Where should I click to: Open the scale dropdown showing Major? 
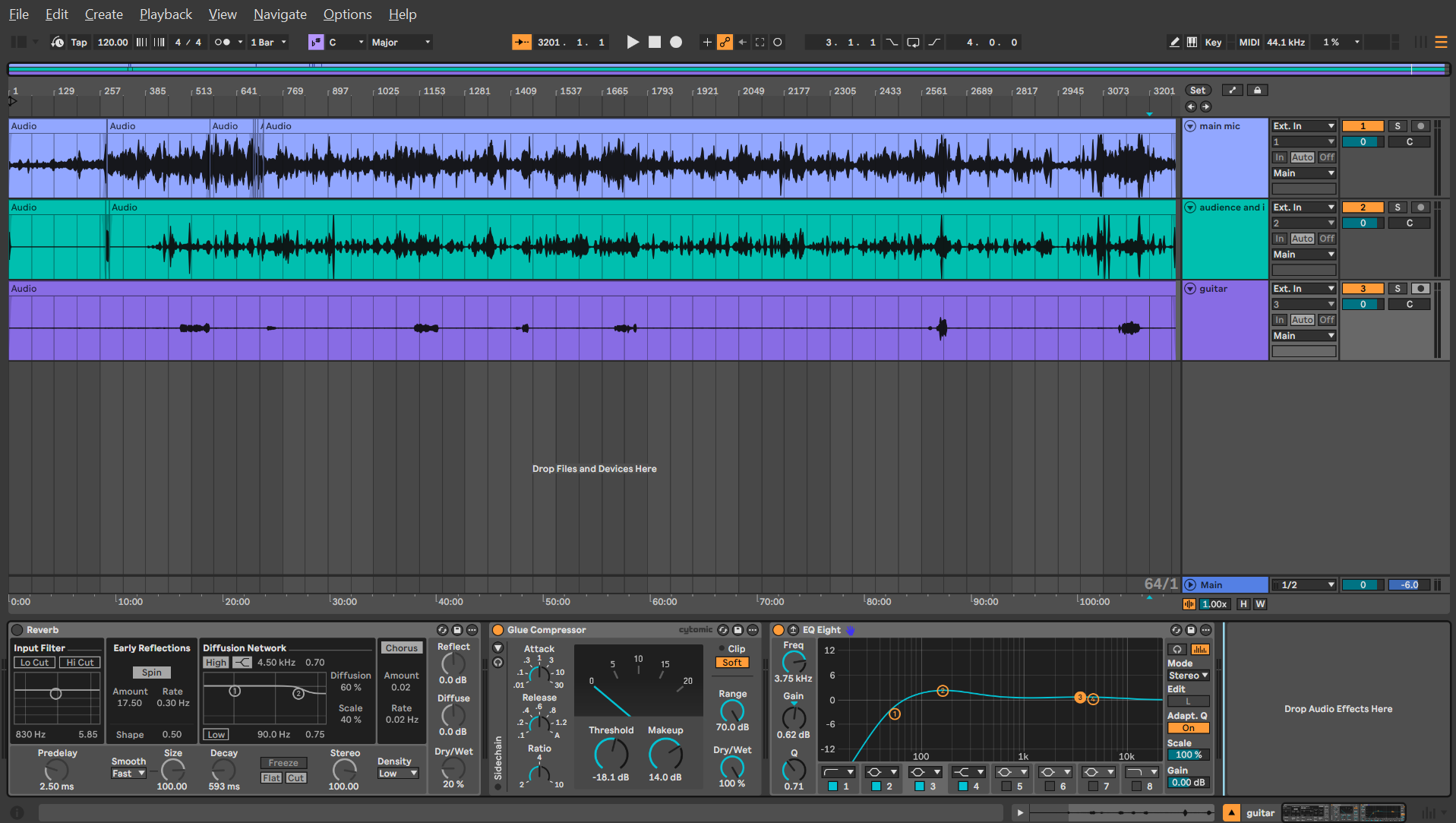(x=400, y=42)
